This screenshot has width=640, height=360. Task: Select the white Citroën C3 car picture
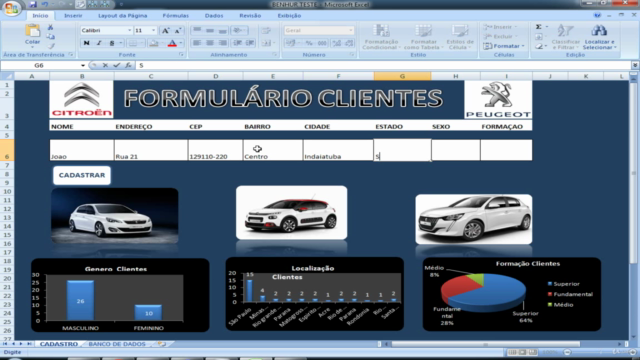(x=291, y=213)
